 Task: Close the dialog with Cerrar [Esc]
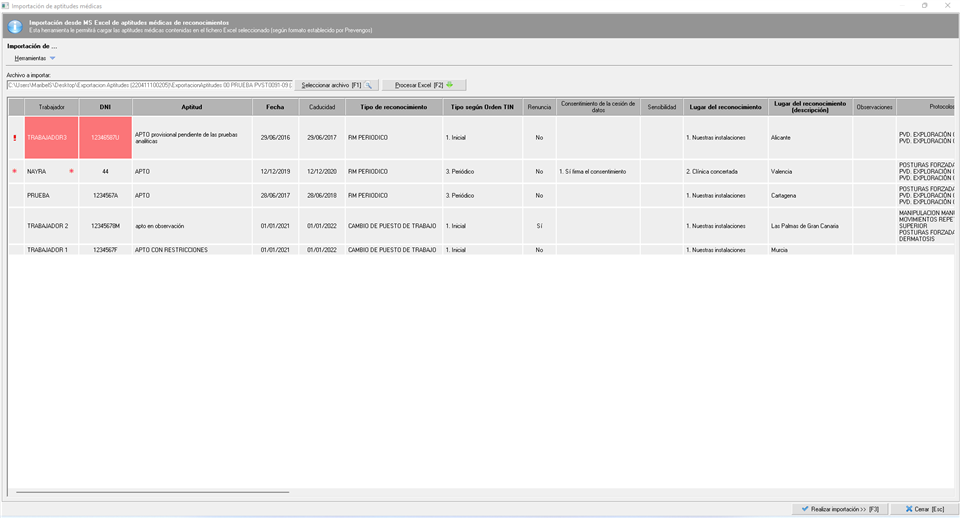tap(924, 509)
